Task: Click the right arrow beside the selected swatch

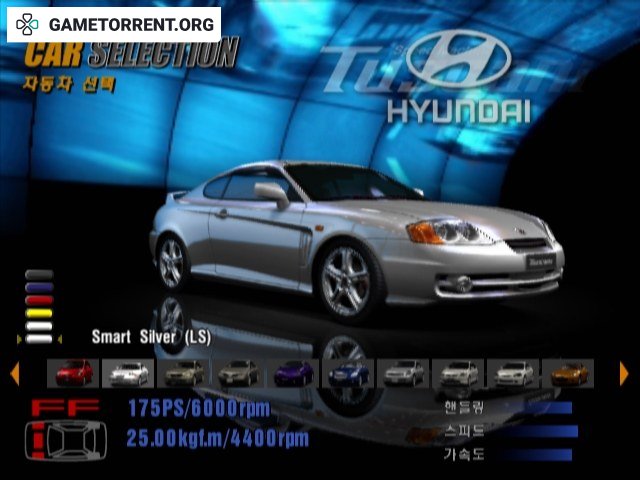Action: coord(60,339)
